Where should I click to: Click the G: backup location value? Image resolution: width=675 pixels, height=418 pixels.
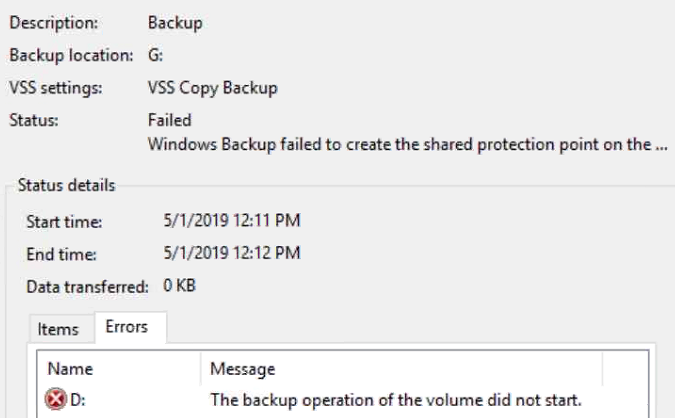click(x=154, y=53)
